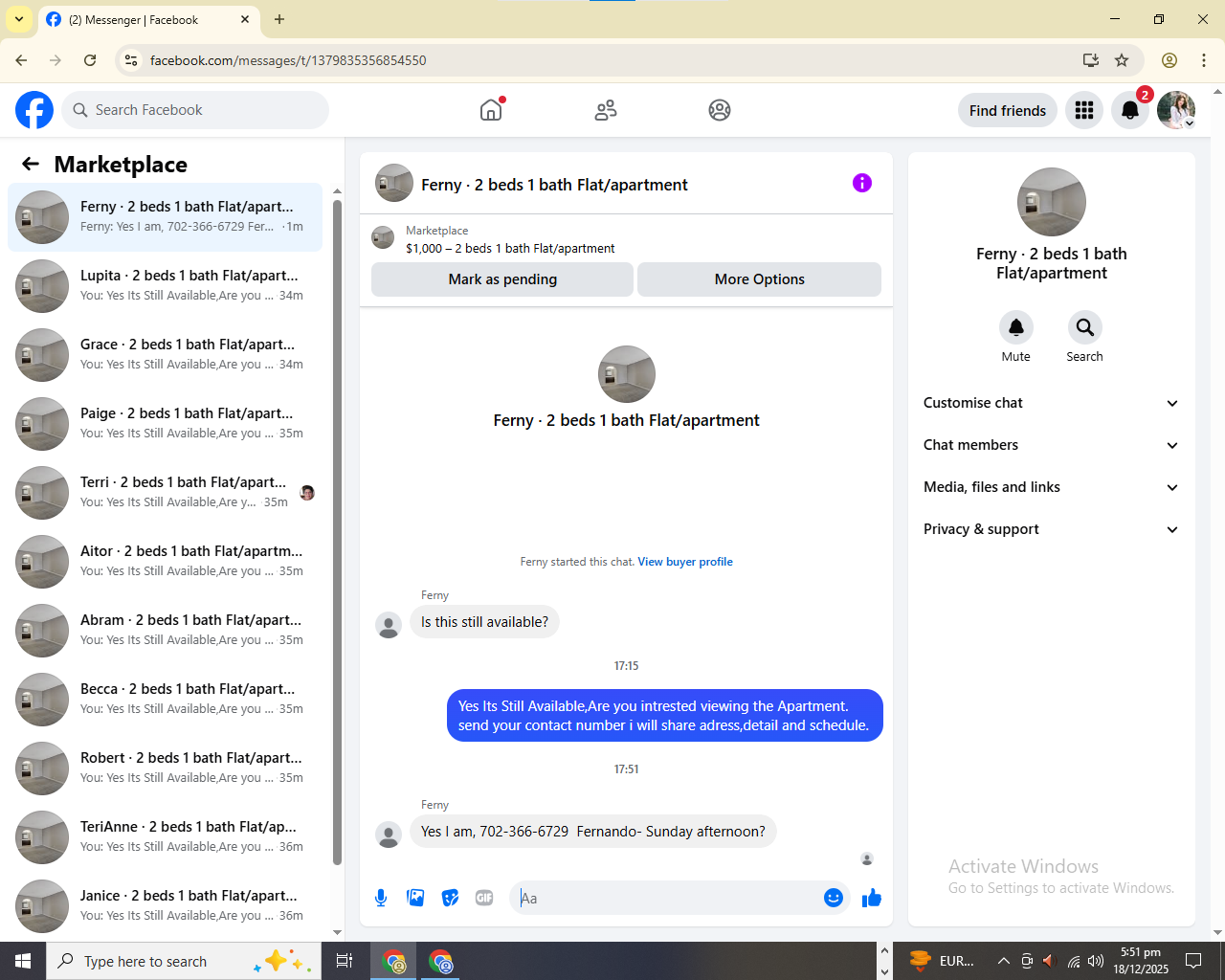Image resolution: width=1225 pixels, height=980 pixels.
Task: Open the tab search dropdown arrow
Action: pos(19,19)
